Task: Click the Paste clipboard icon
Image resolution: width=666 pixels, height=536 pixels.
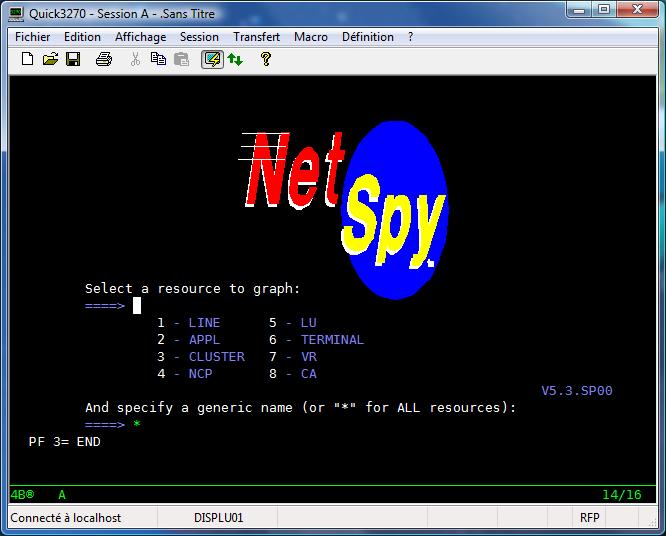Action: [x=181, y=59]
